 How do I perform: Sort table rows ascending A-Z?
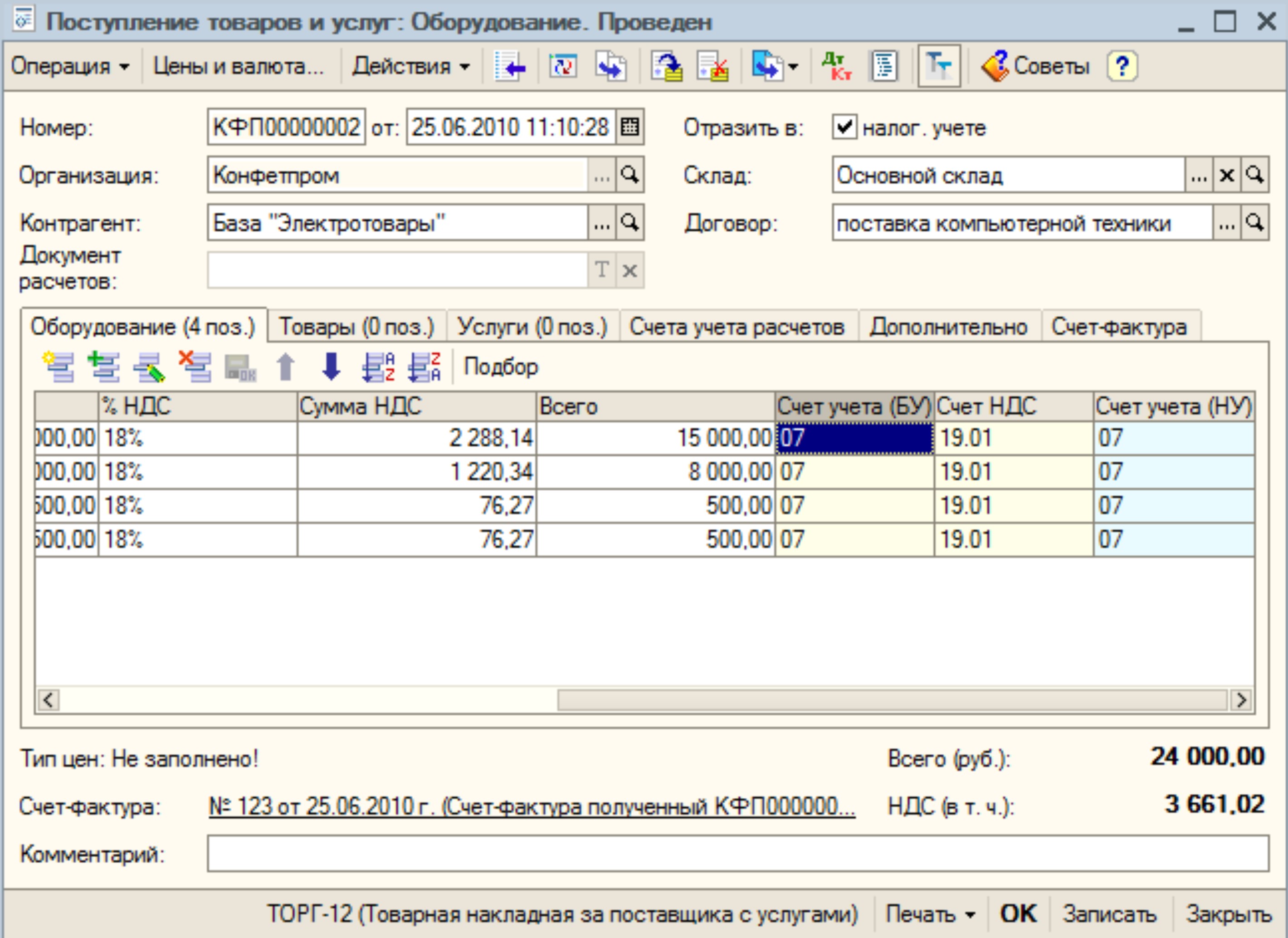[x=378, y=366]
